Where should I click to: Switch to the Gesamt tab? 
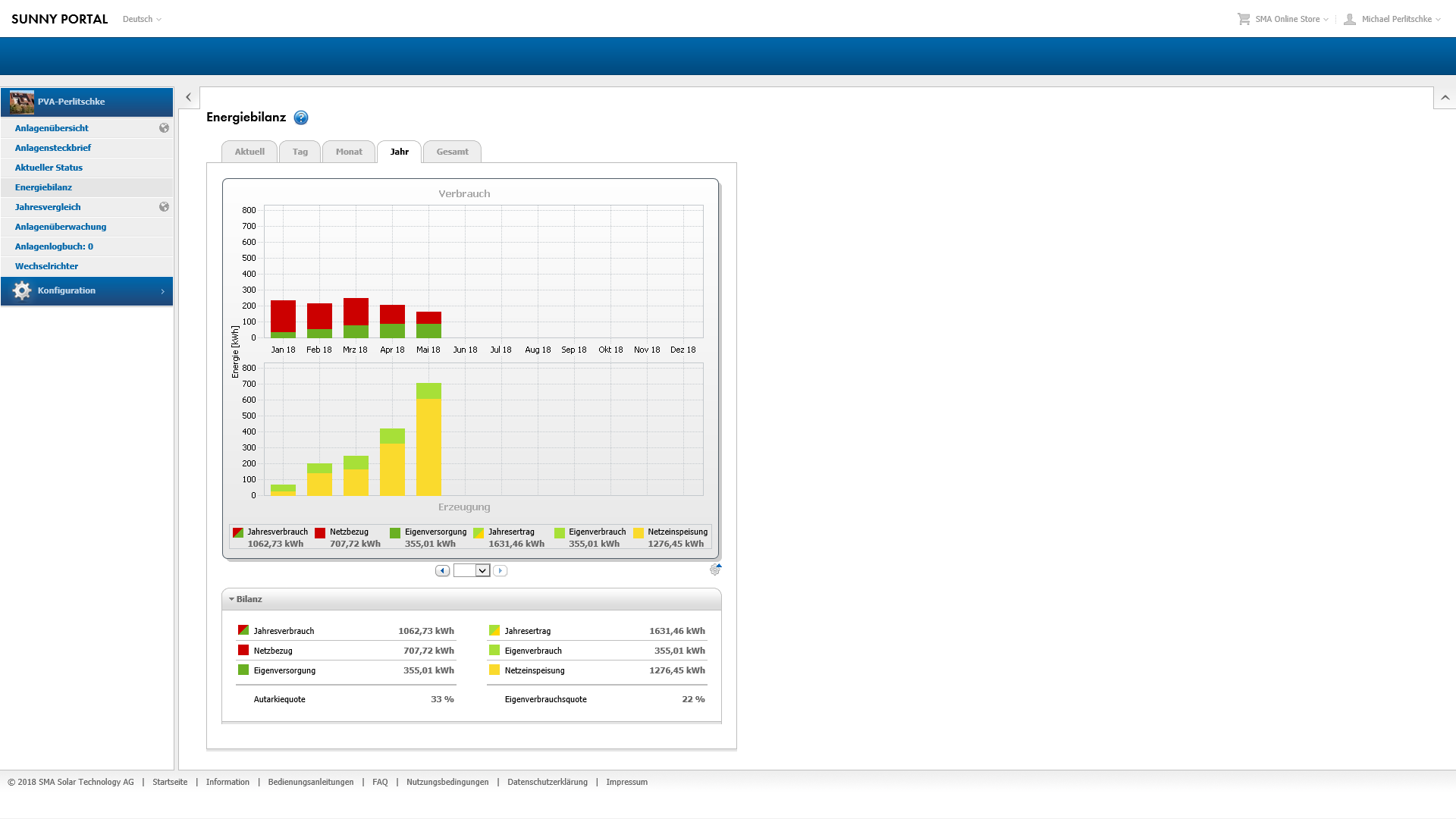tap(452, 152)
